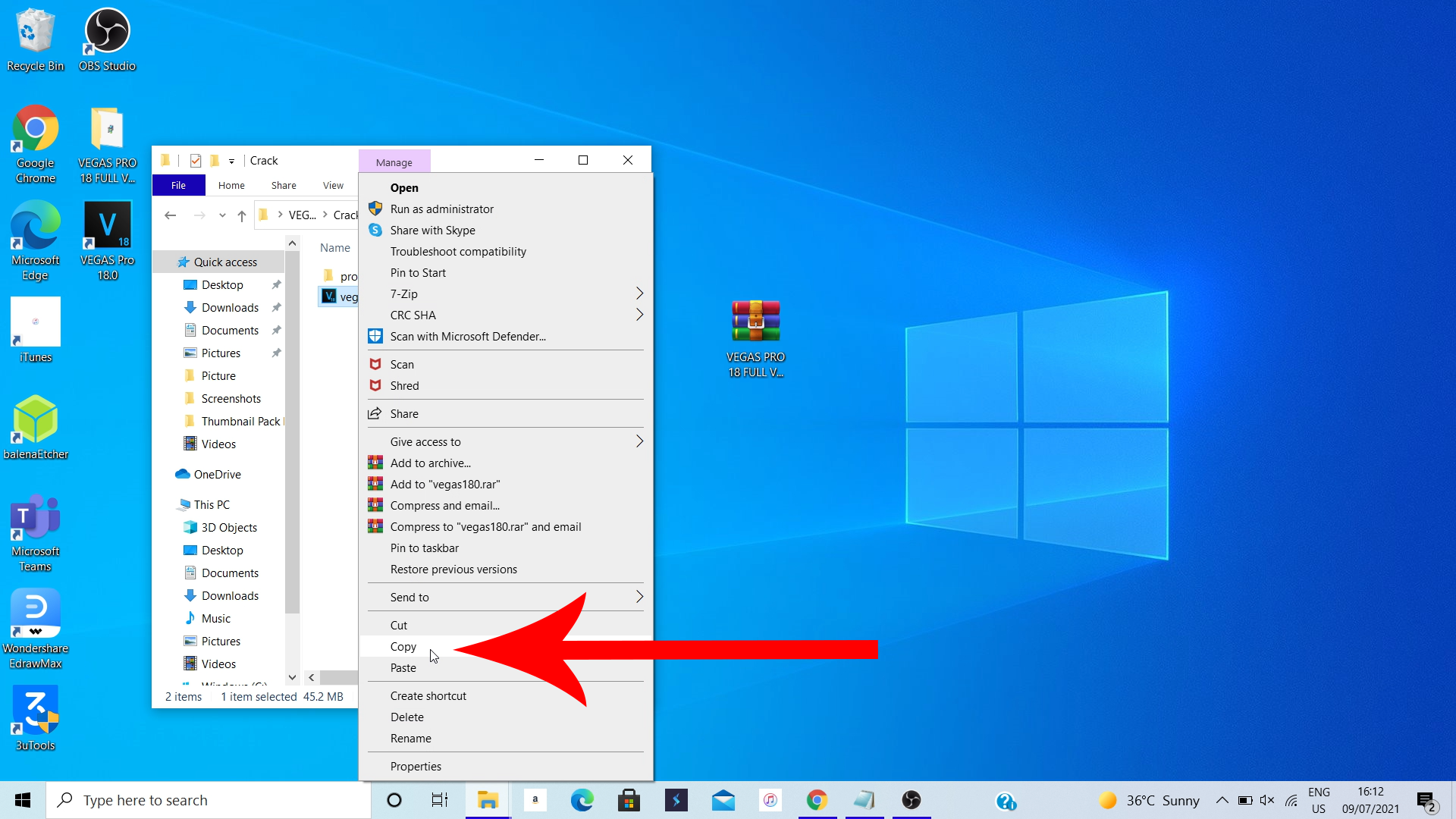The image size is (1456, 819).
Task: Choose Delete in context menu
Action: point(506,717)
